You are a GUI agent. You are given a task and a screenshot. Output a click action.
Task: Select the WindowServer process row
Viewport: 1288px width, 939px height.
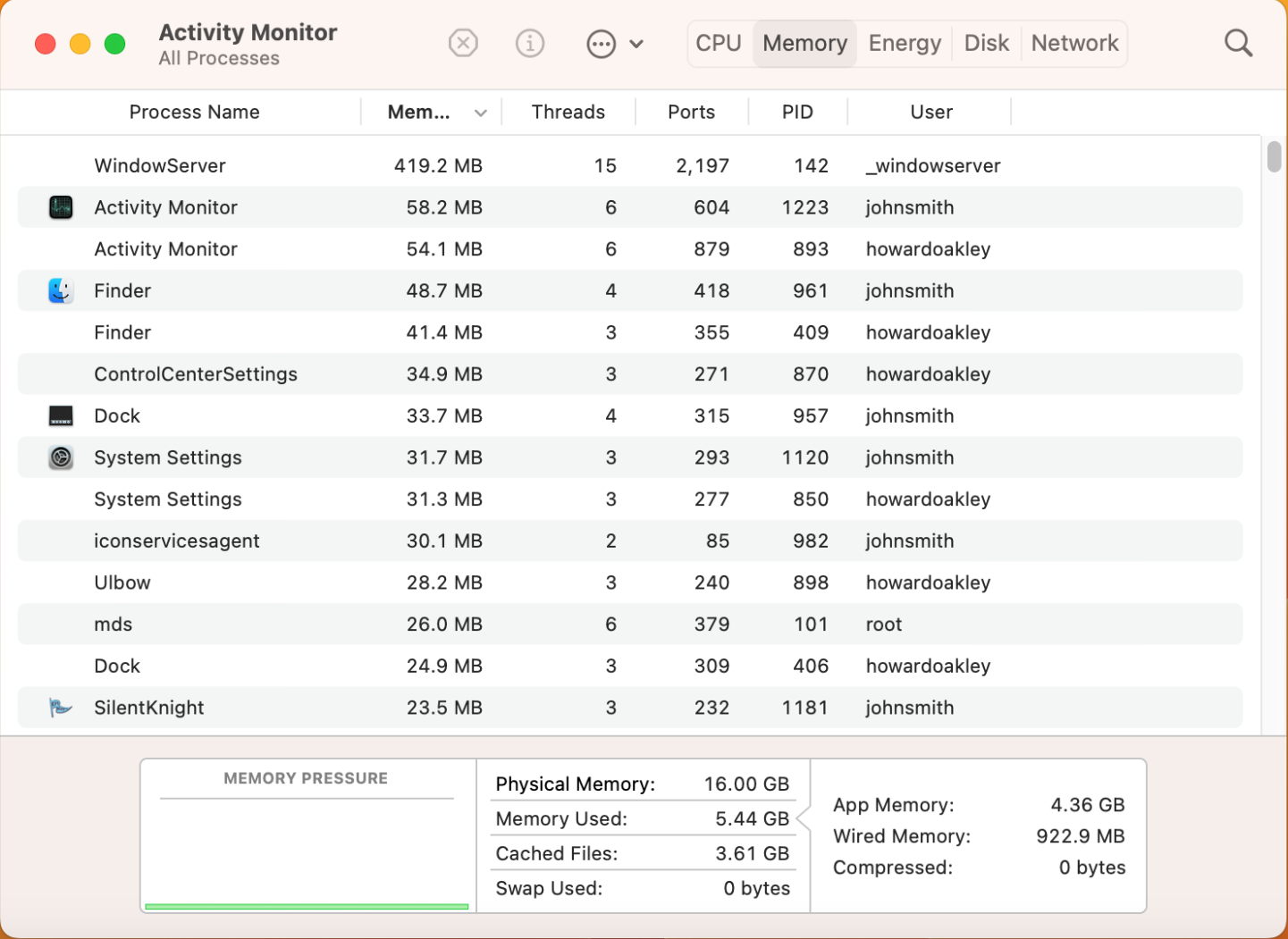[358, 165]
